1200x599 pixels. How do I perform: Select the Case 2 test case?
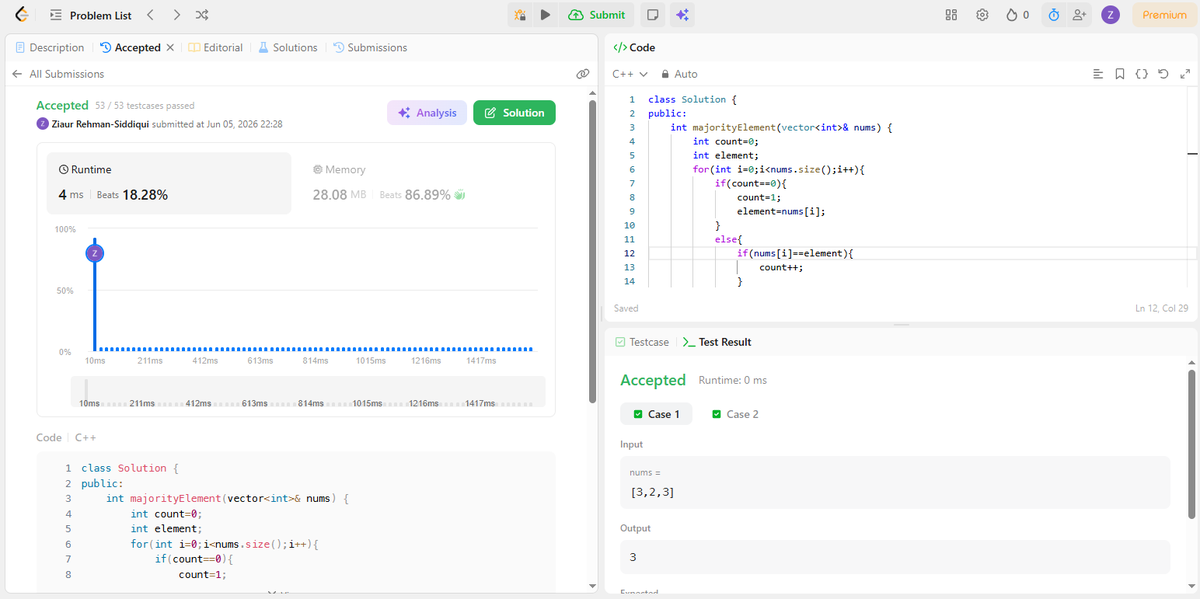[735, 414]
